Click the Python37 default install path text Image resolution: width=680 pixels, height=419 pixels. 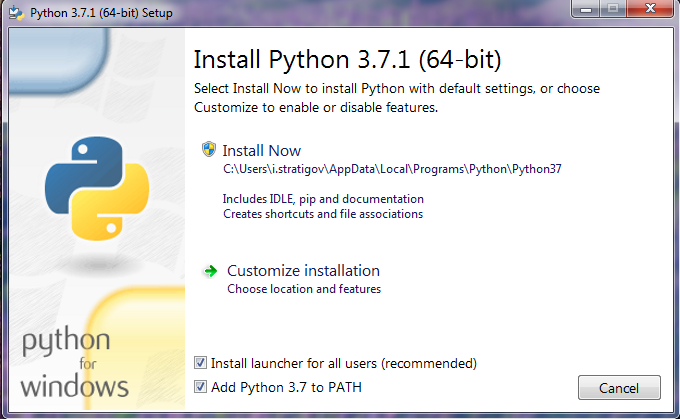click(392, 169)
